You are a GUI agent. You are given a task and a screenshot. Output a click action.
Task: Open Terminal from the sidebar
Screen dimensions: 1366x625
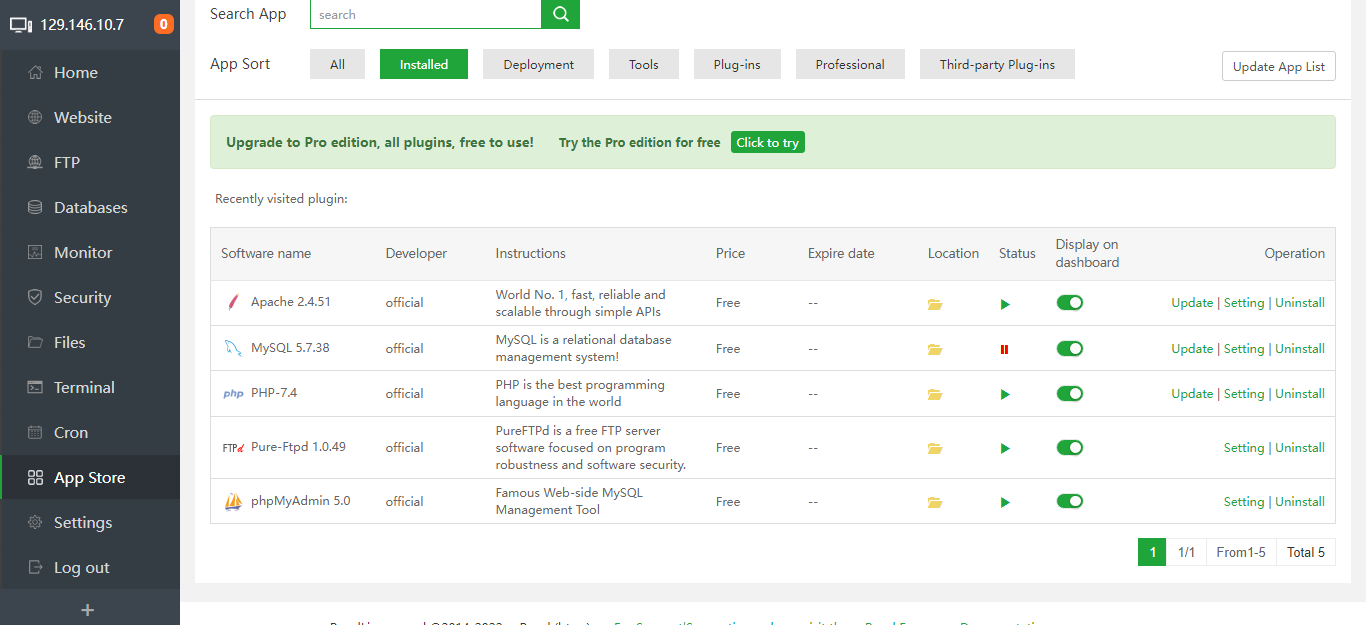tap(84, 387)
